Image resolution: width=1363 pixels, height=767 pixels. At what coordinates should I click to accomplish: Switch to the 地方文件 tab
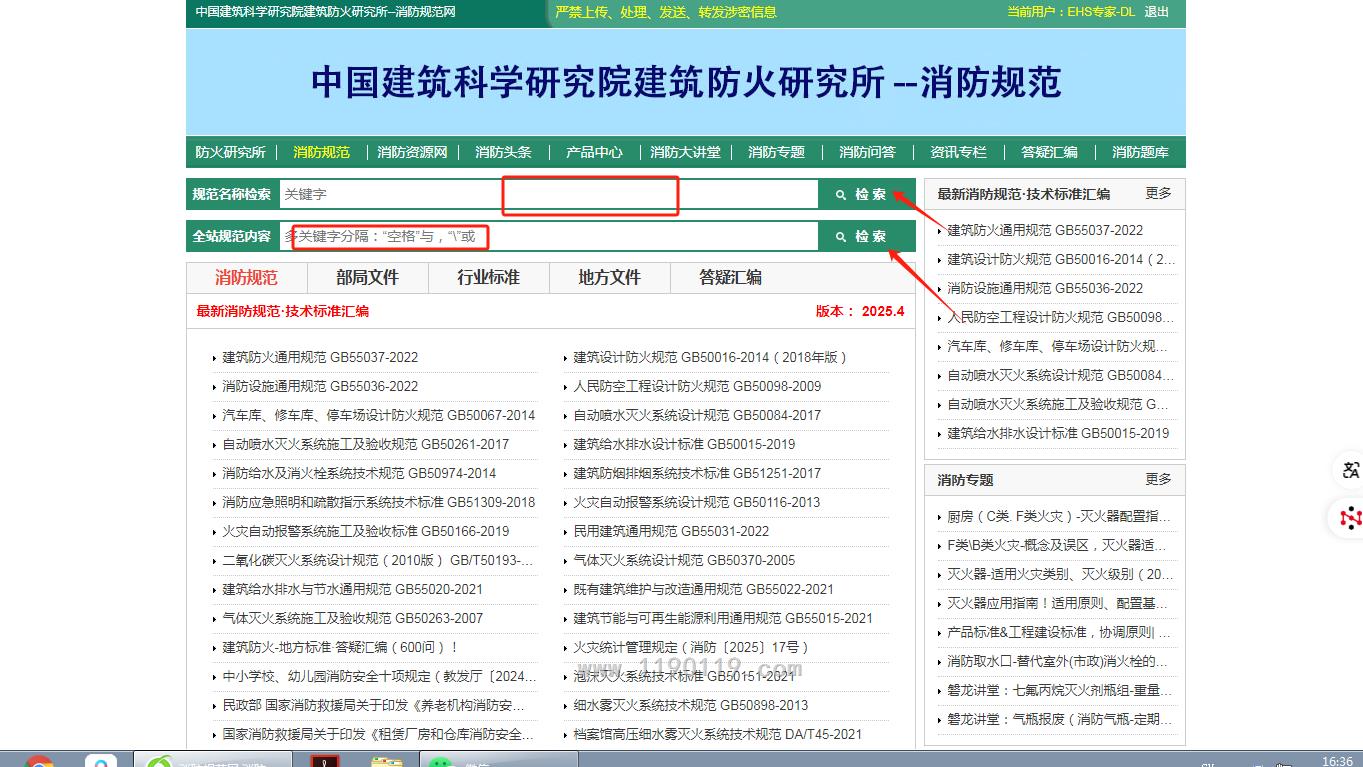609,277
